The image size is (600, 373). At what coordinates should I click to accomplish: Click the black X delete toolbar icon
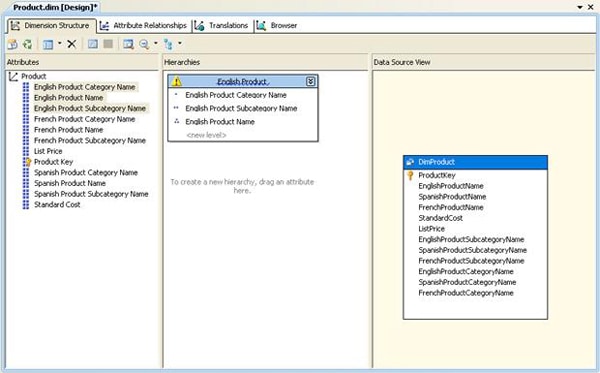72,44
